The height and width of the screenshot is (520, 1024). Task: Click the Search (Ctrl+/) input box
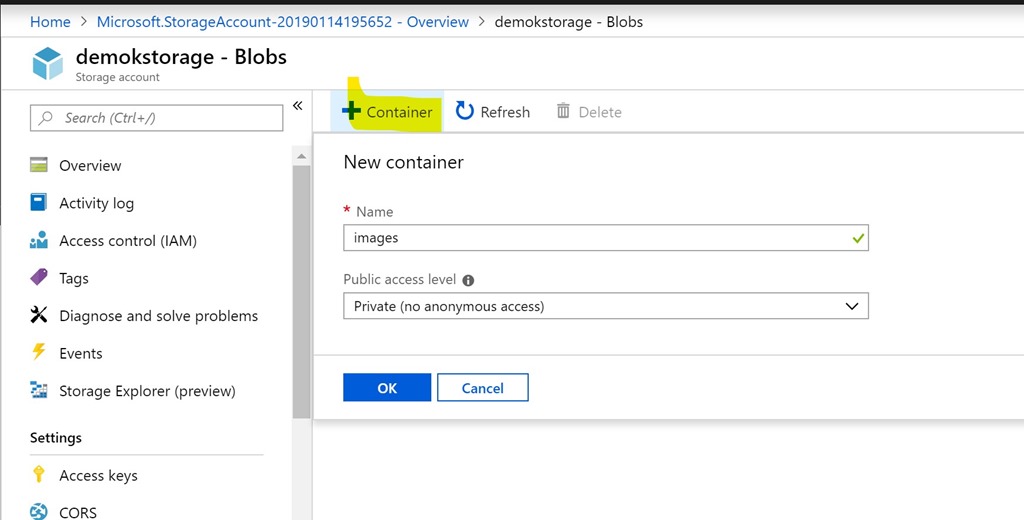[x=157, y=118]
